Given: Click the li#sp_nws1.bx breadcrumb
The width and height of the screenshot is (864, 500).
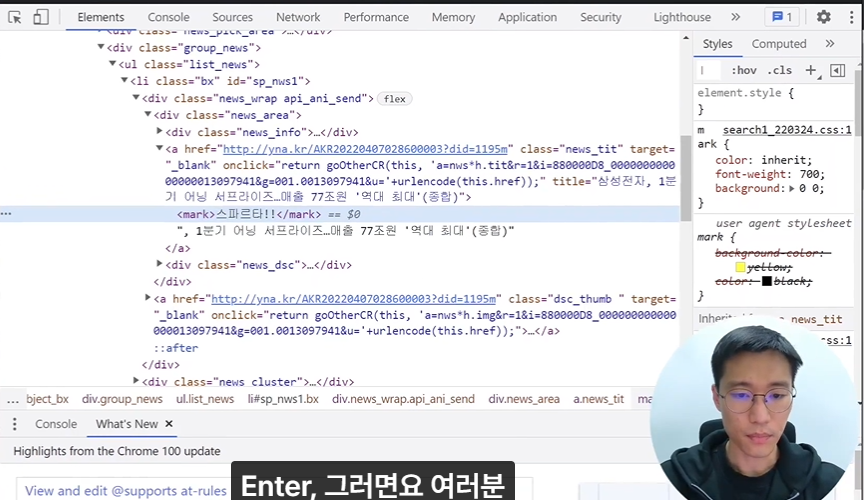Looking at the screenshot, I should pyautogui.click(x=283, y=399).
